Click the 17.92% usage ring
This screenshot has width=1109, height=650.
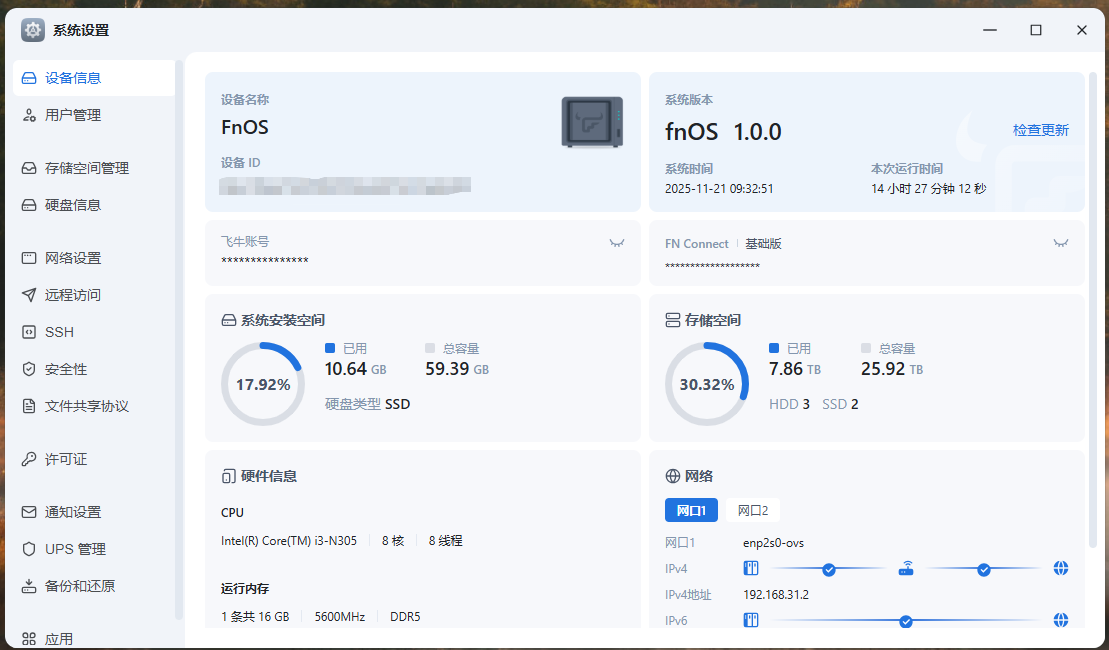(263, 384)
